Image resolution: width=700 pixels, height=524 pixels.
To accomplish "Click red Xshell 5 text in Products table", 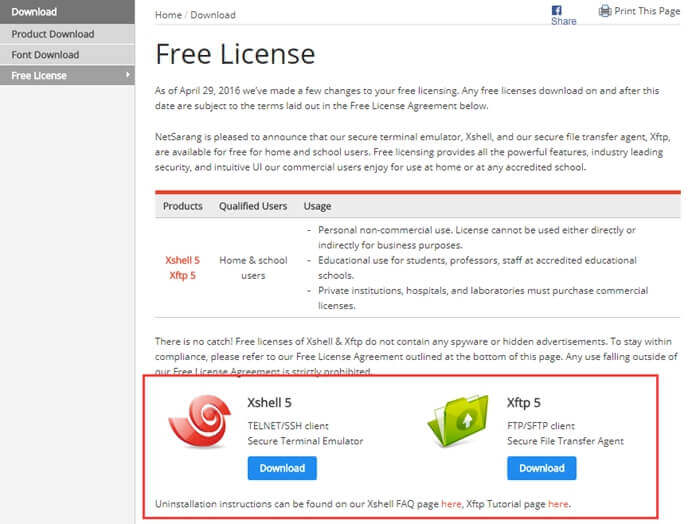I will coord(182,260).
